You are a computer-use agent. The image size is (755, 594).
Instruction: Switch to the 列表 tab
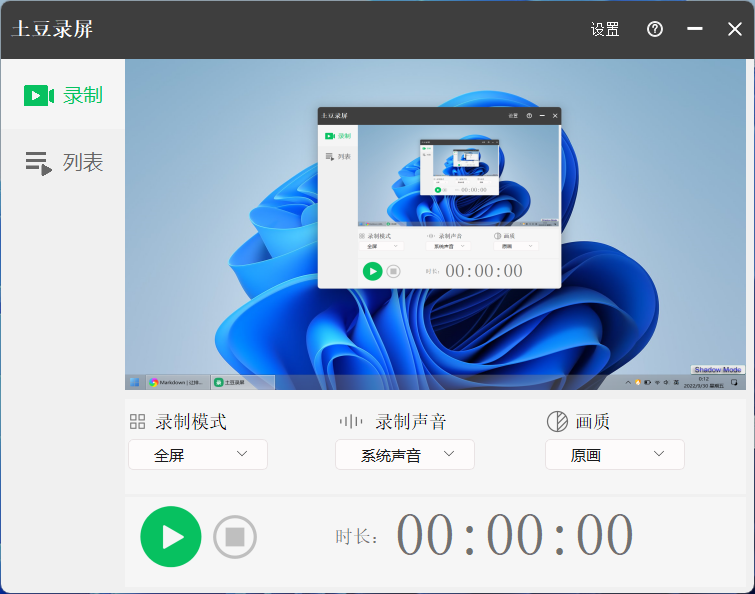point(63,162)
